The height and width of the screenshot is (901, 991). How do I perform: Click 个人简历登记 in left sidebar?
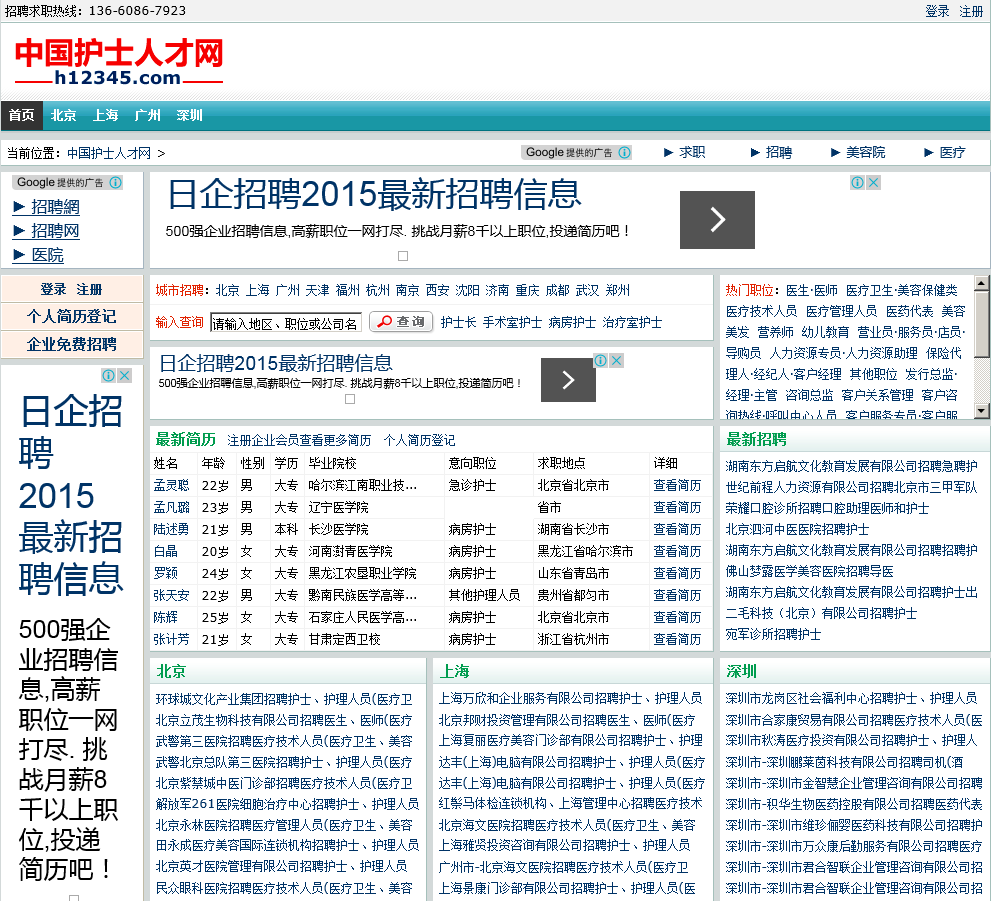(72, 317)
